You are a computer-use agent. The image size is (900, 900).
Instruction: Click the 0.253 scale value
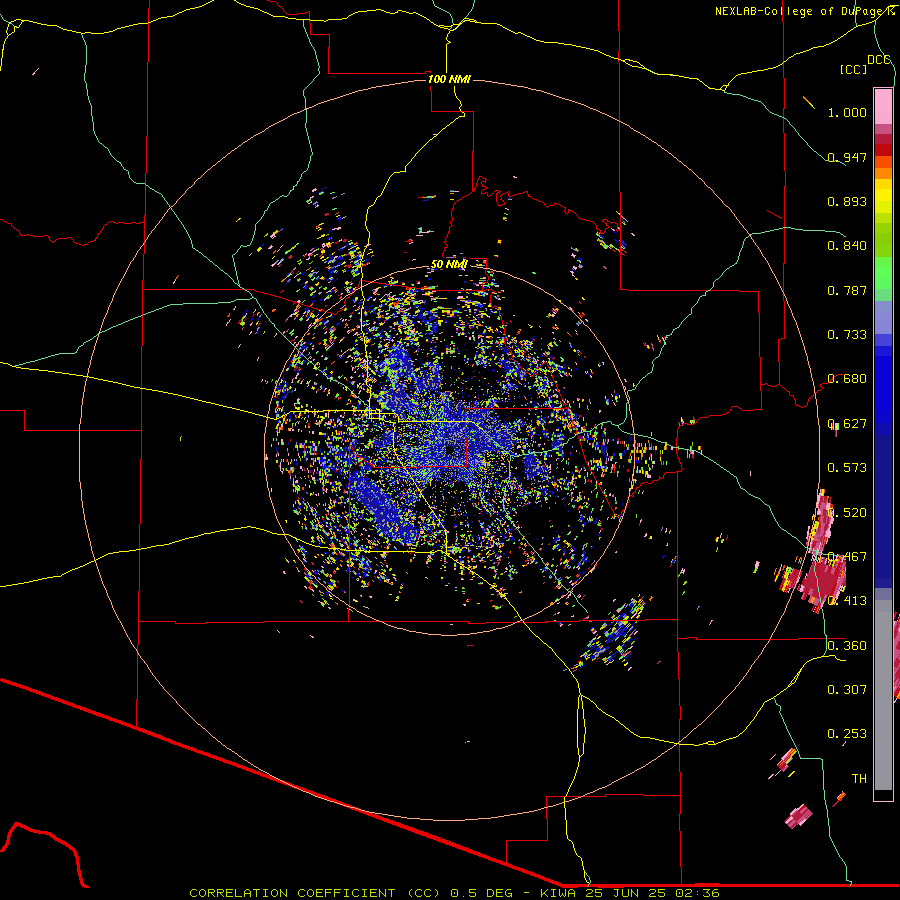847,734
